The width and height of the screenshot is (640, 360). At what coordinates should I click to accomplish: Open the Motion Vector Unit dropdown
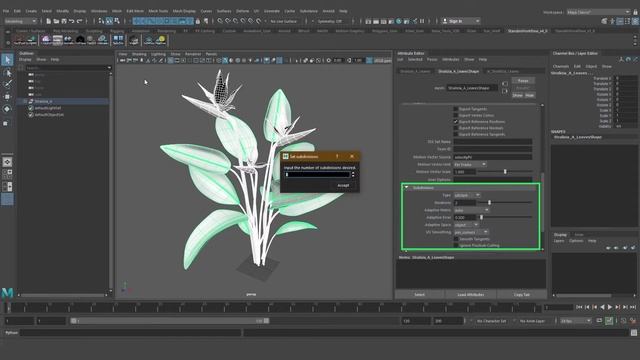(470, 164)
